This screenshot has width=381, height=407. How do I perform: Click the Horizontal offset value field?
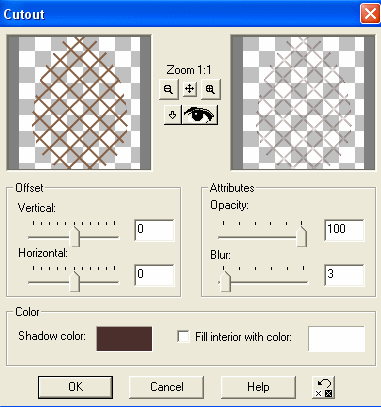tap(154, 275)
